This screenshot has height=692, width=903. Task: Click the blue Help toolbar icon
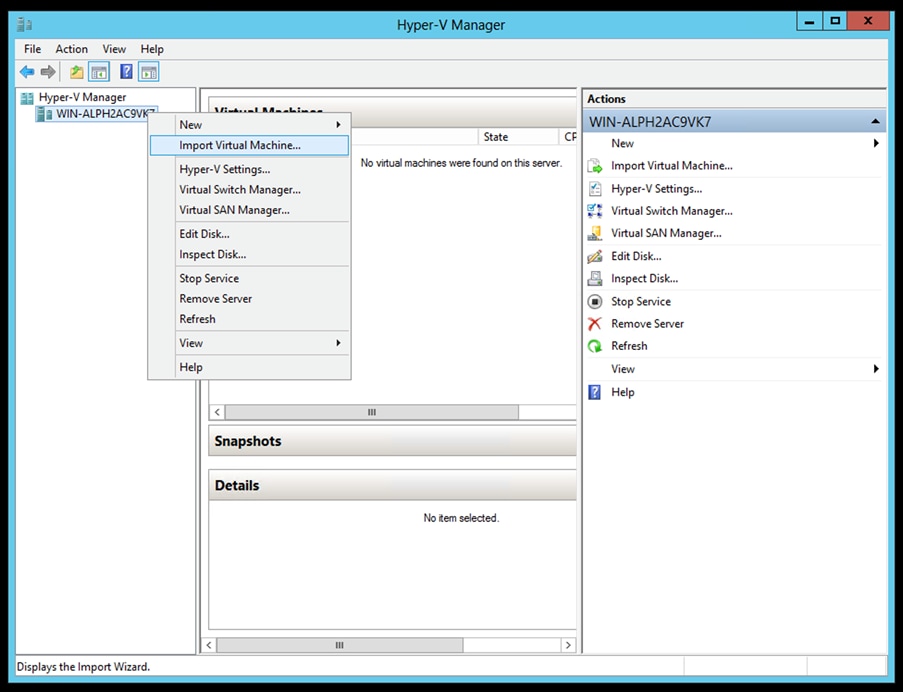coord(126,72)
